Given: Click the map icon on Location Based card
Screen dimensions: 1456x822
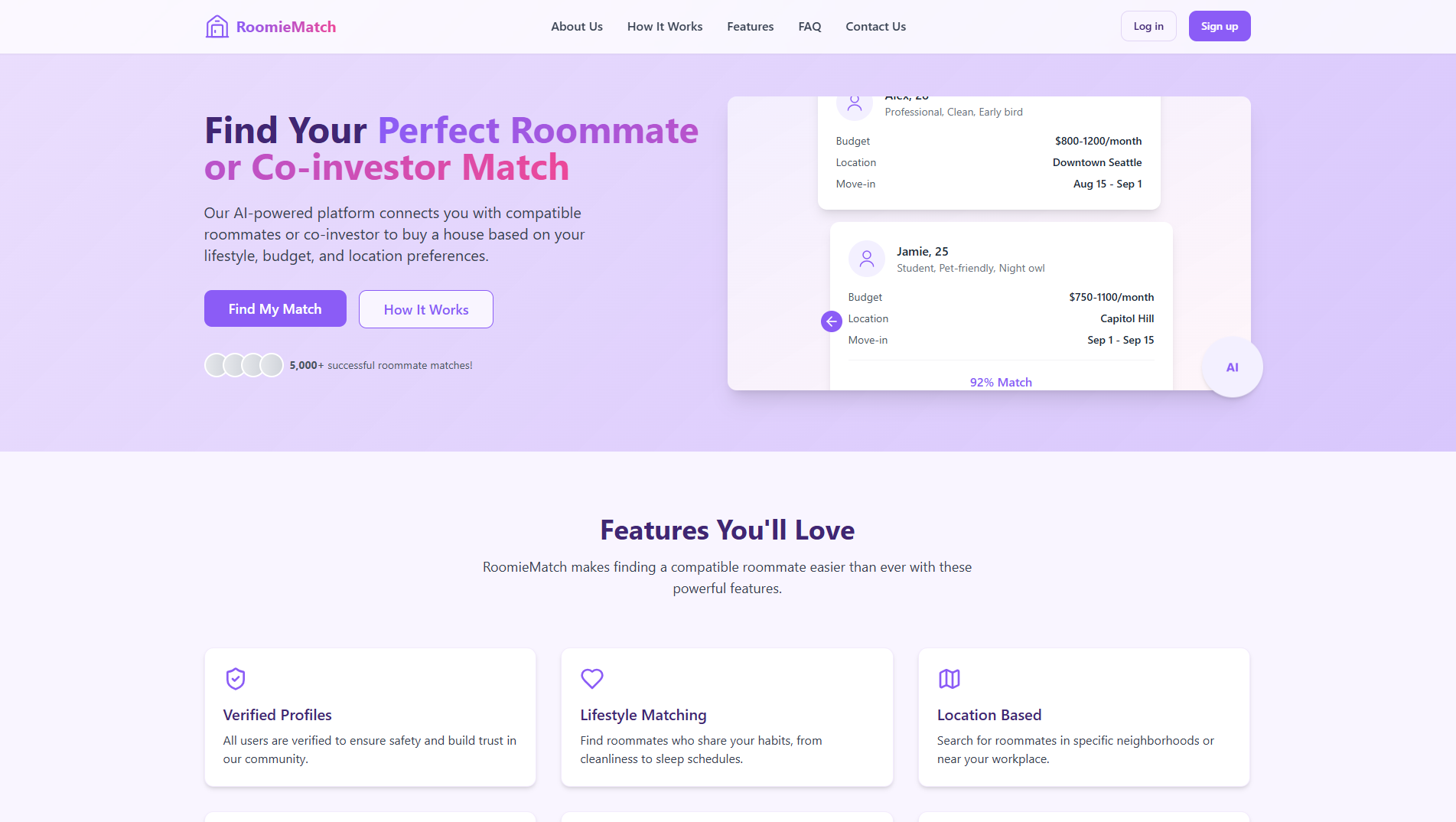Looking at the screenshot, I should click(949, 679).
